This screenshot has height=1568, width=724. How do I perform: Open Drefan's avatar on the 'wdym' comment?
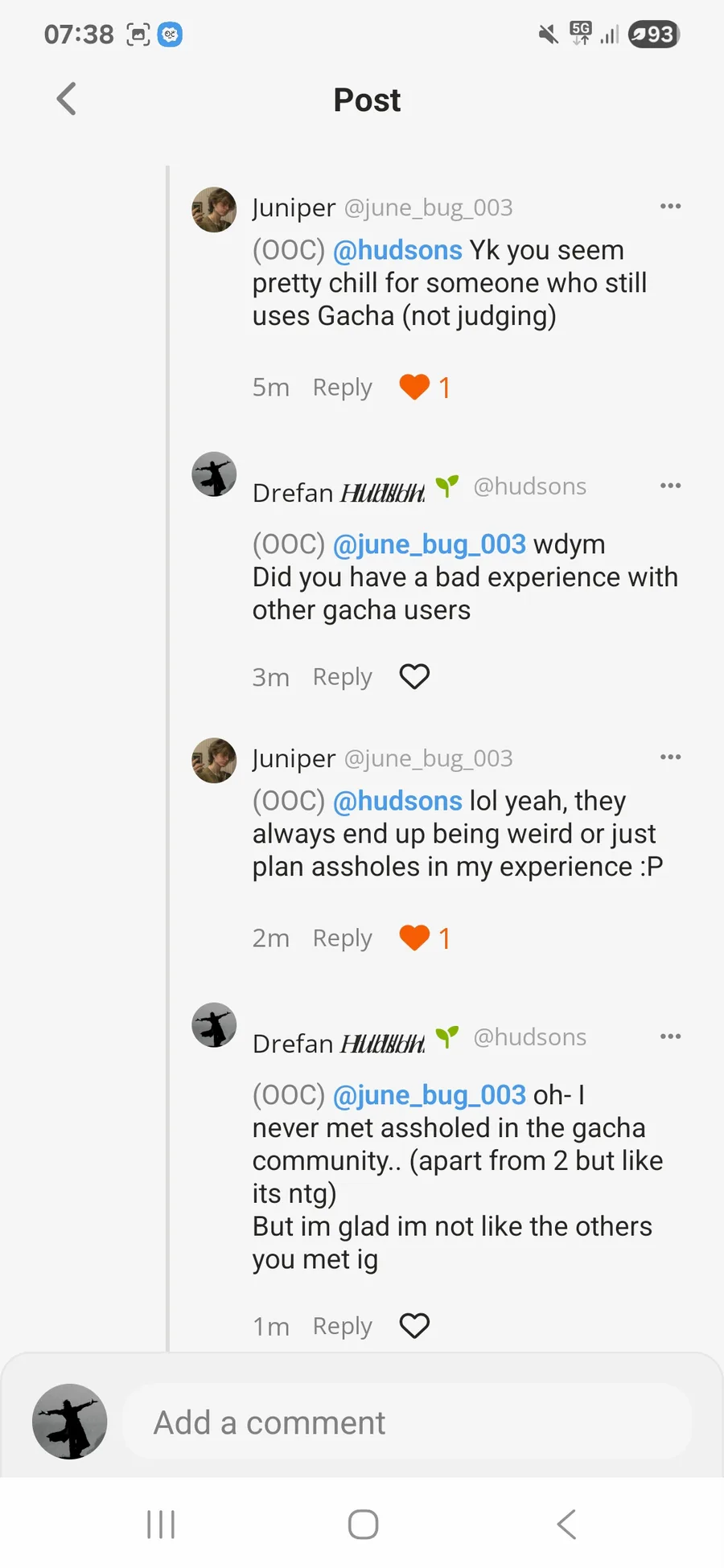214,474
